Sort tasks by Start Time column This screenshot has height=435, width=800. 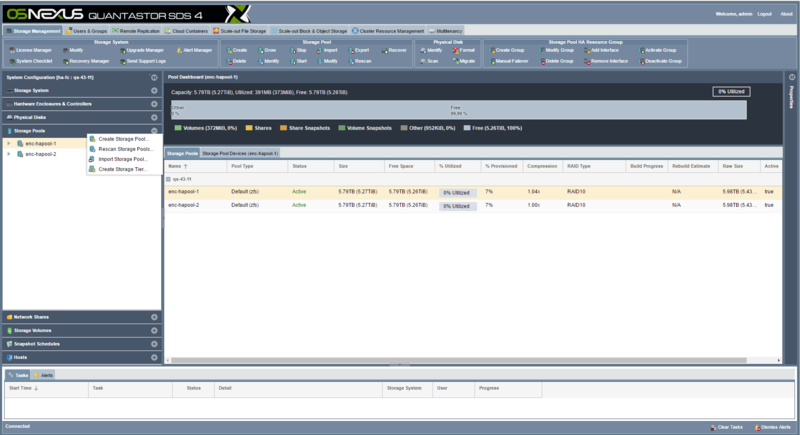46,389
